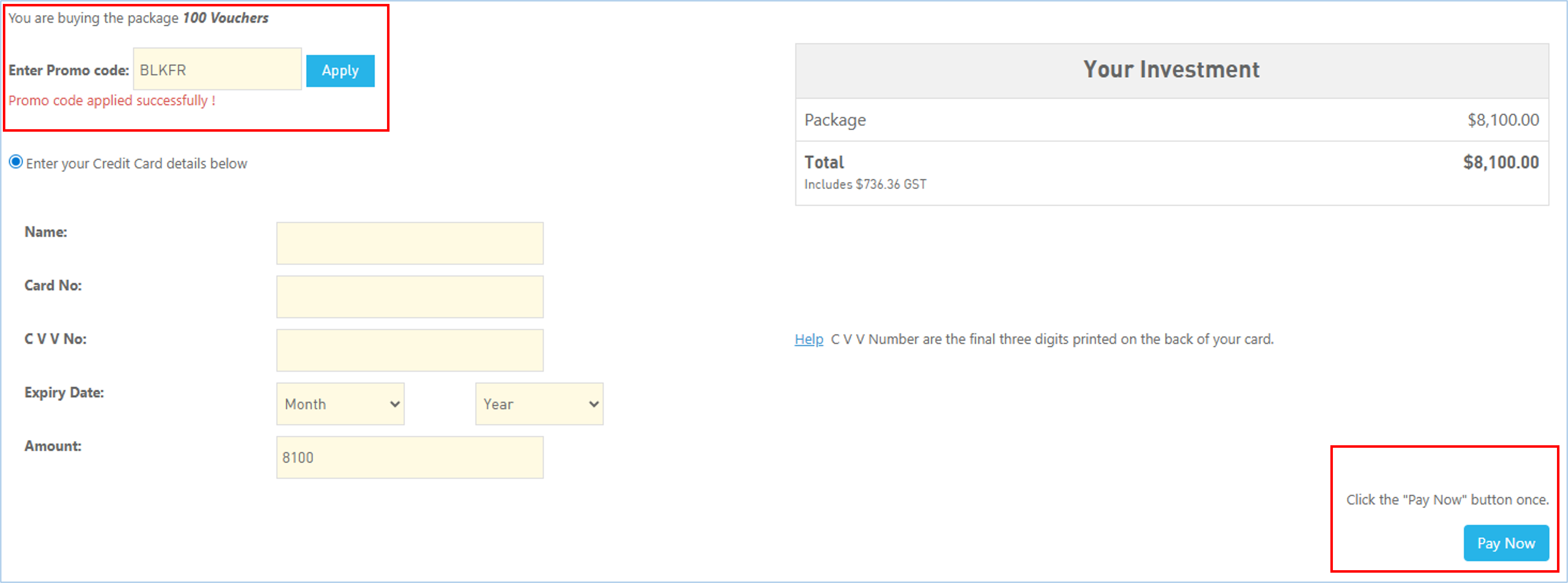Click the Package price $8,100.00
1568x583 pixels.
click(1503, 120)
